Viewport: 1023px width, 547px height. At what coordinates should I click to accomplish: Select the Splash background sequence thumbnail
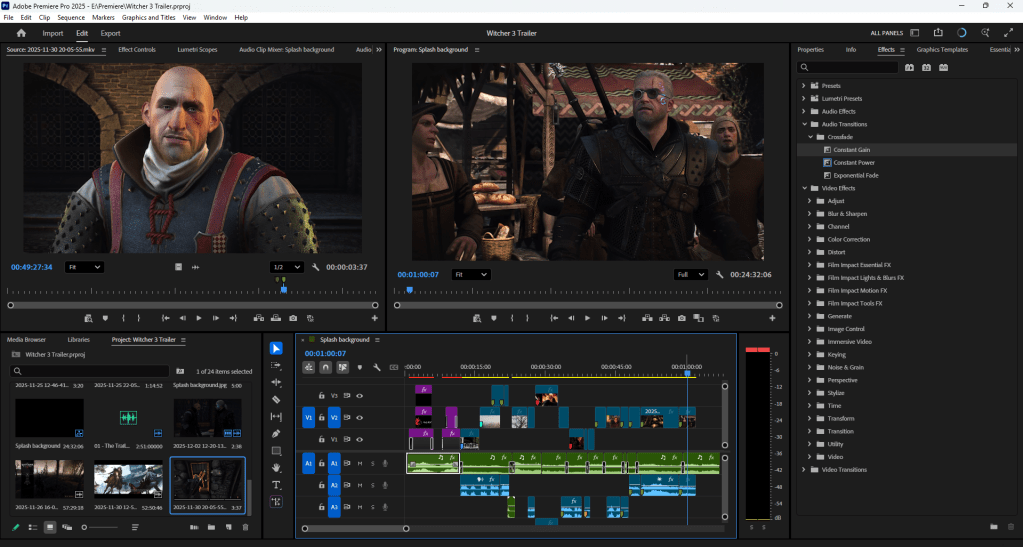[49, 419]
